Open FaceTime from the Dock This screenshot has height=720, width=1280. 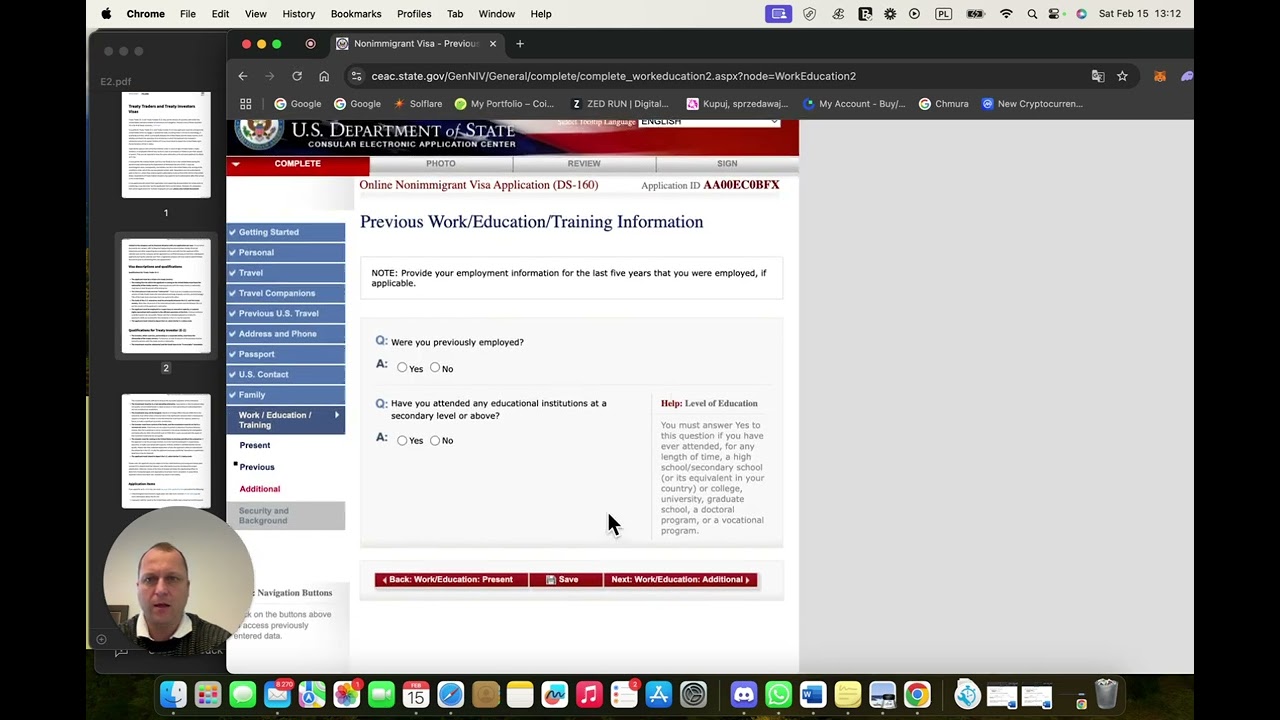[x=381, y=694]
